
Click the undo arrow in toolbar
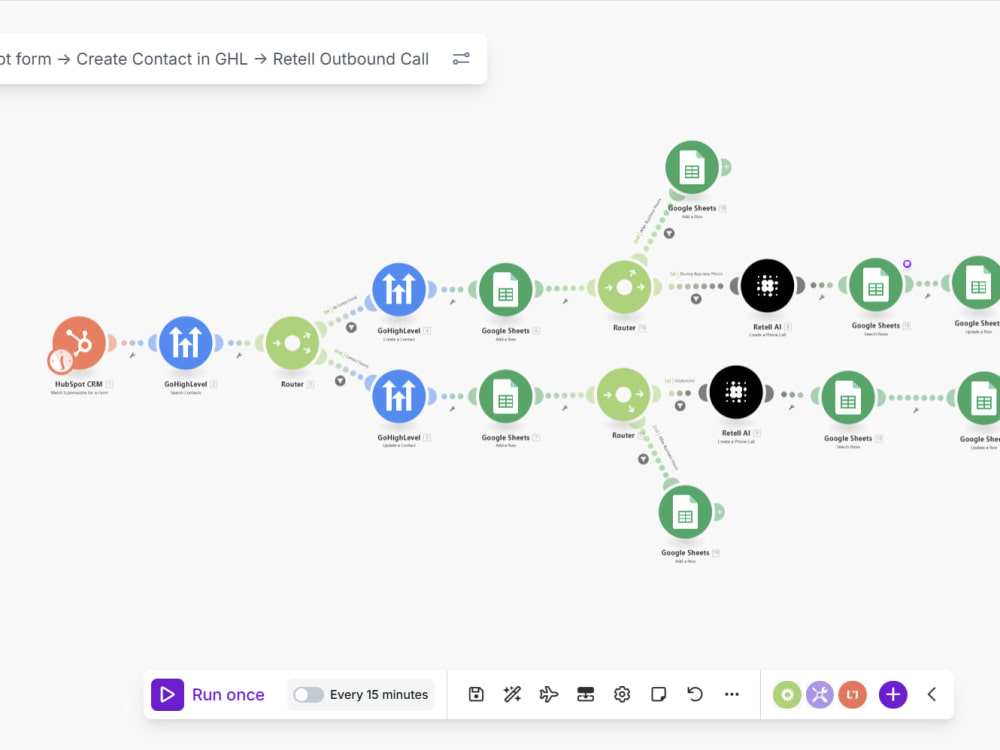pos(695,694)
